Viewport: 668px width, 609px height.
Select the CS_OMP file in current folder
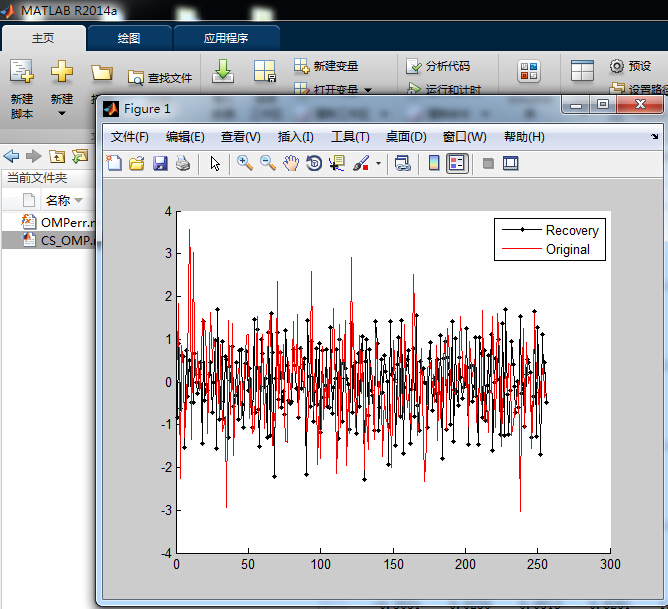point(58,240)
